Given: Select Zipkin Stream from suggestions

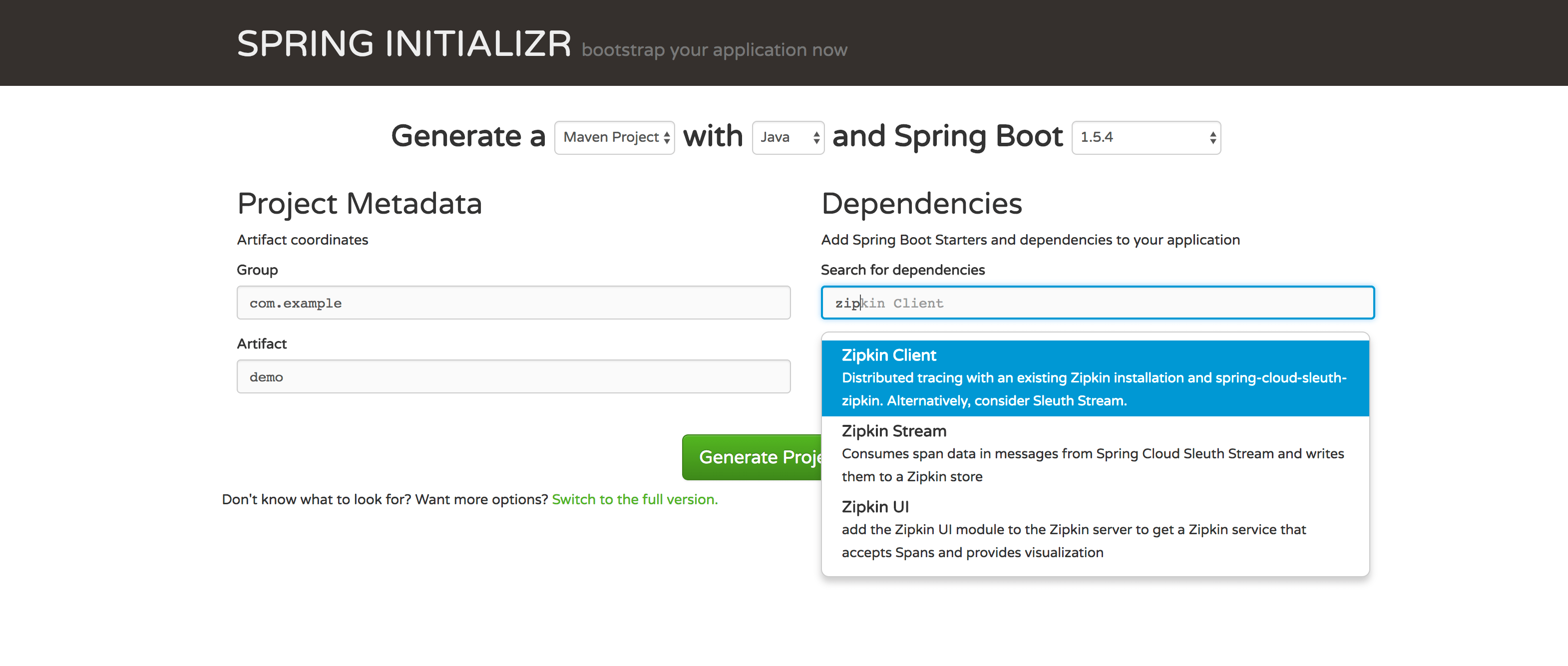Looking at the screenshot, I should coord(893,431).
